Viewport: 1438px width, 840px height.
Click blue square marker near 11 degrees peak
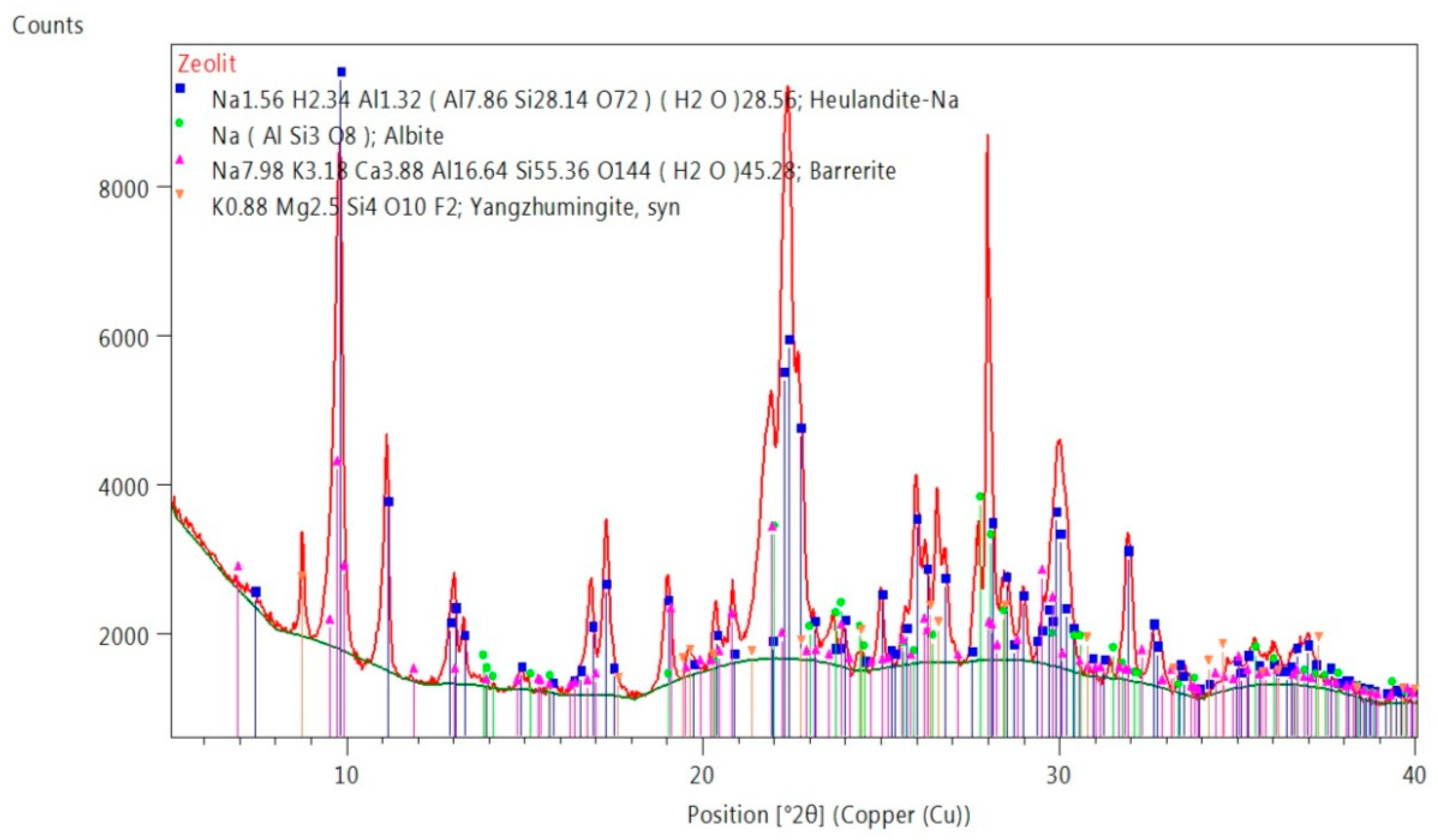point(388,502)
